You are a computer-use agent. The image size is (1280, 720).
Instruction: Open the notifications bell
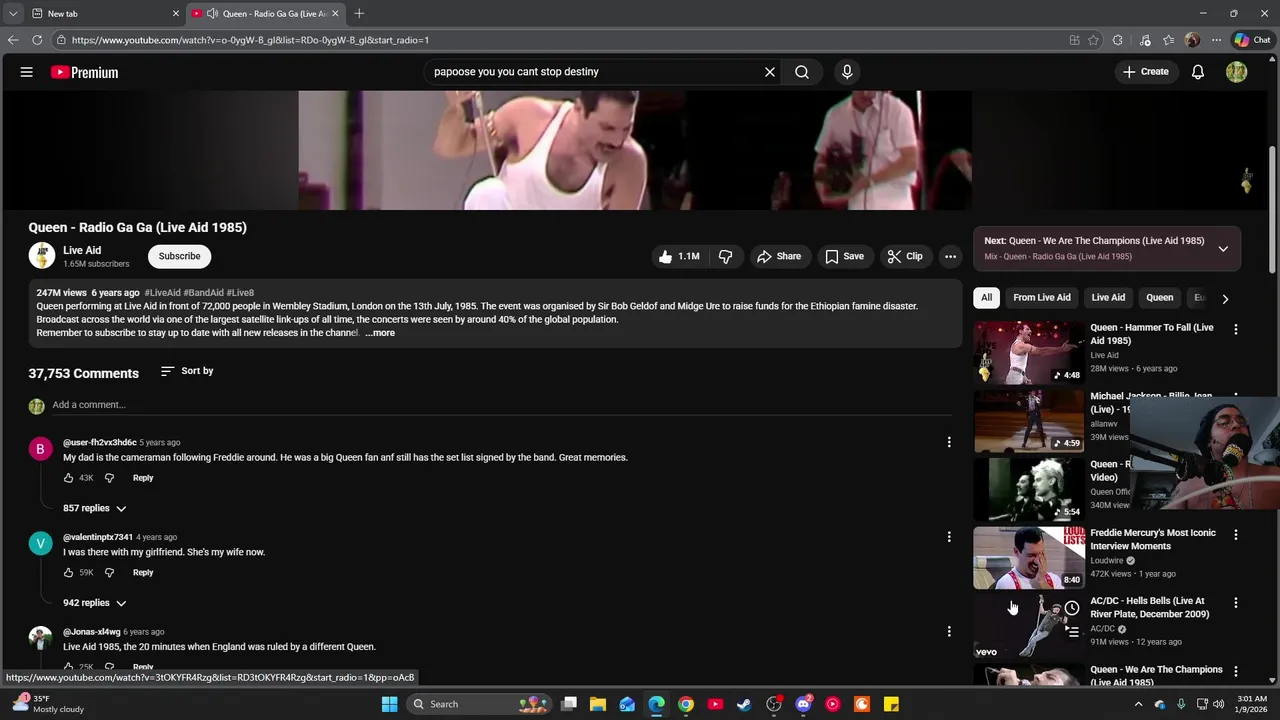click(1198, 72)
